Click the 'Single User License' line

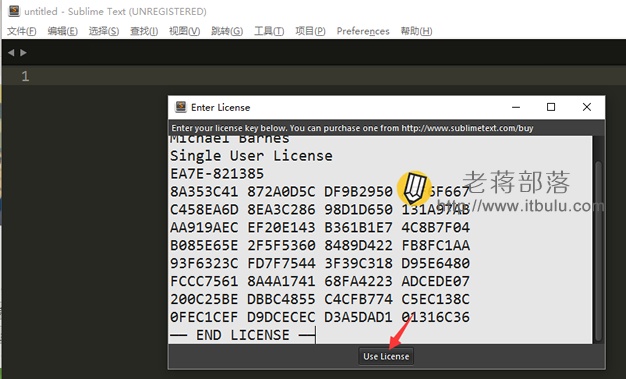(251, 156)
